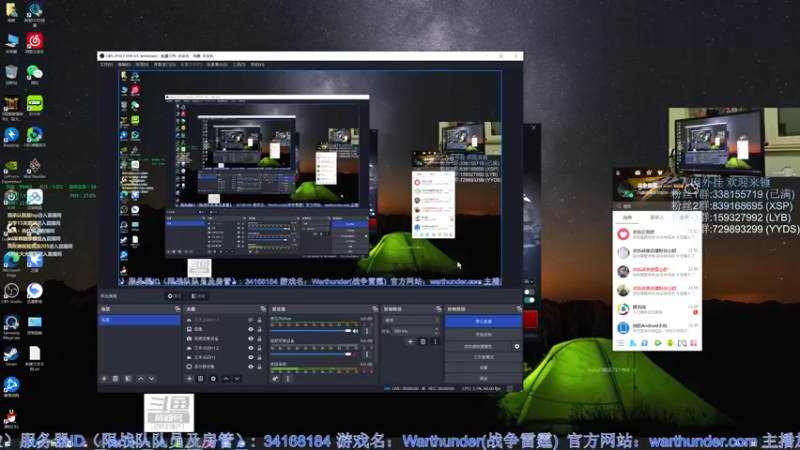This screenshot has width=800, height=450.
Task: Enable 工作室模式 in Controls
Action: [x=483, y=357]
